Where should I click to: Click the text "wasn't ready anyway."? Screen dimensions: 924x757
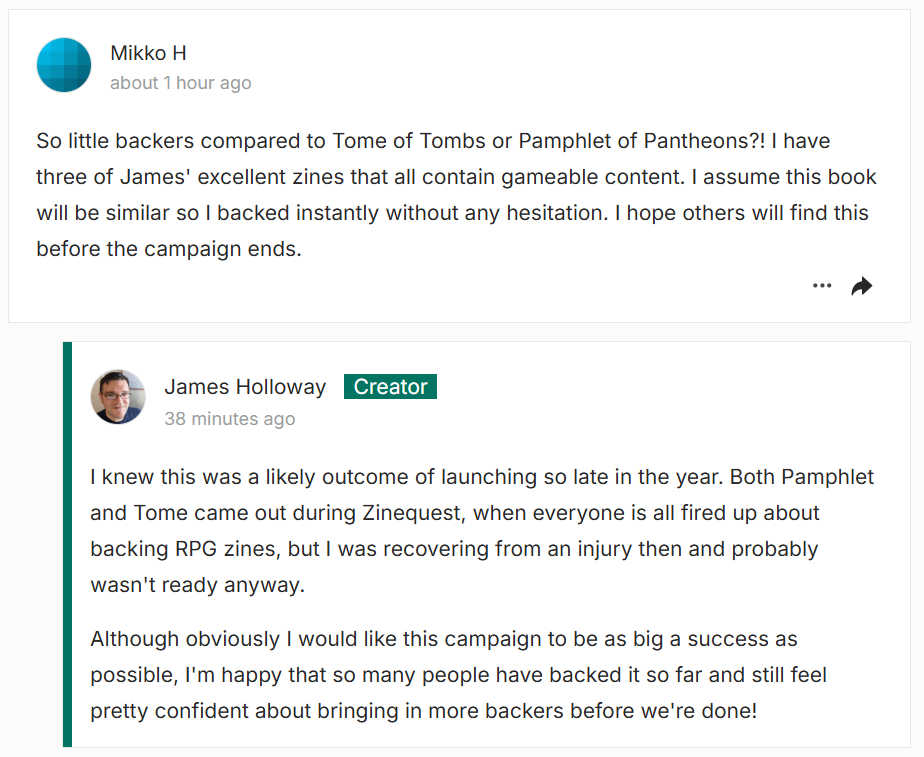click(x=197, y=585)
